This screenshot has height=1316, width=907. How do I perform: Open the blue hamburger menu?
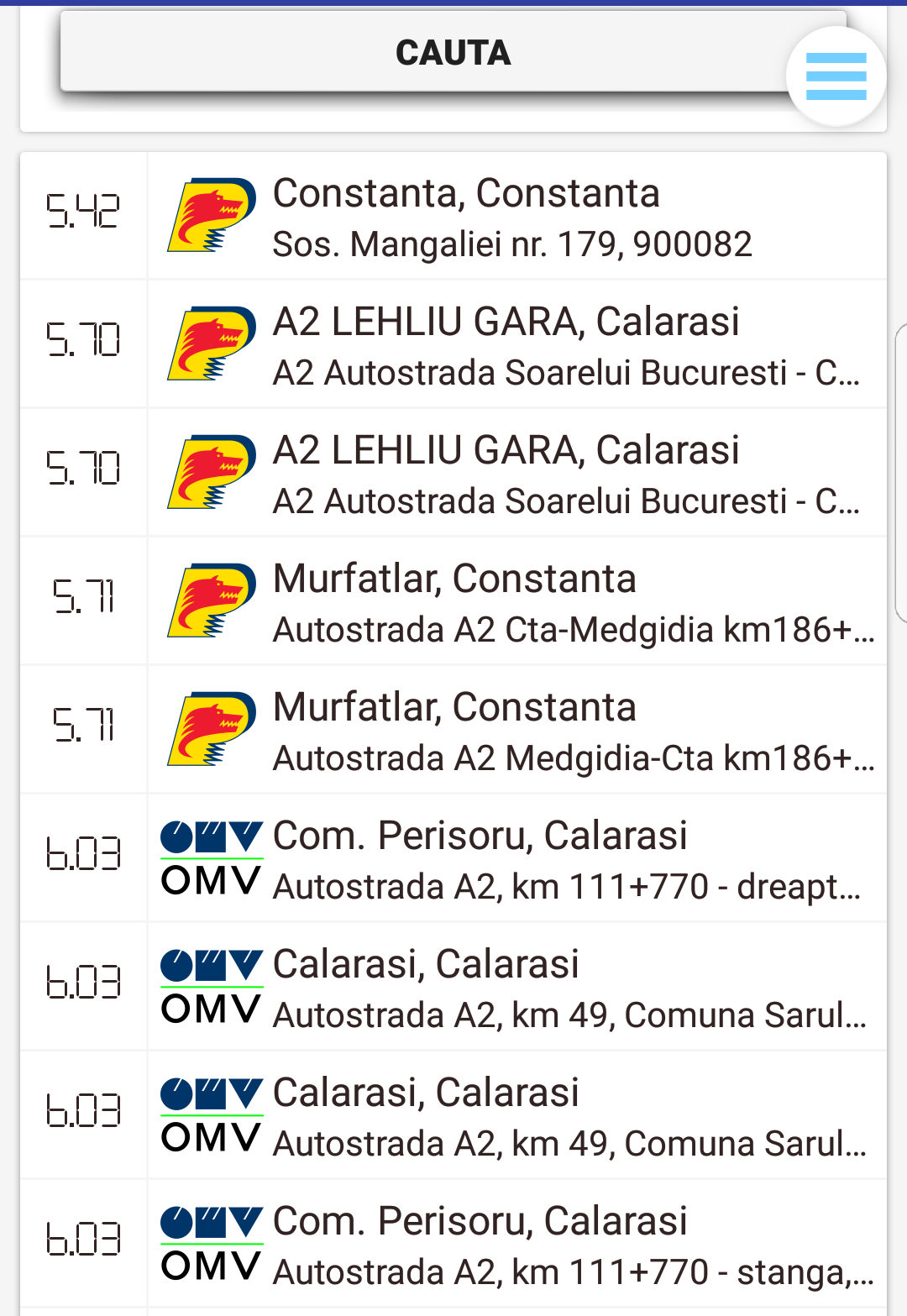(836, 76)
